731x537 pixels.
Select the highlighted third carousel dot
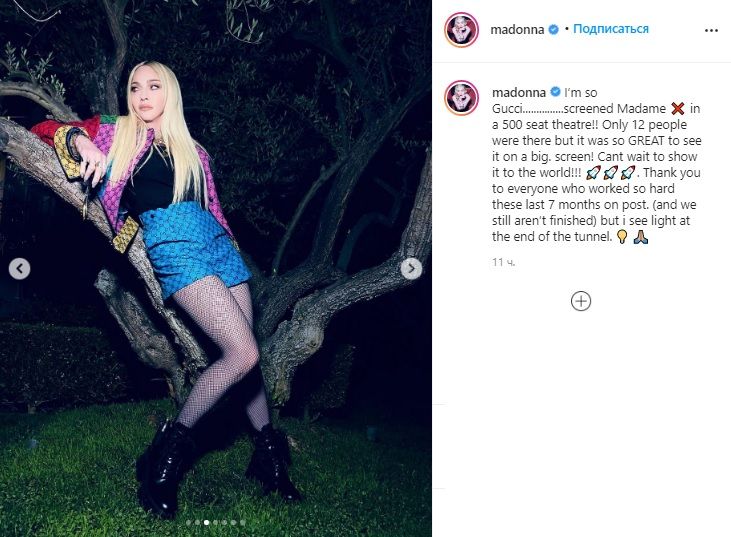pyautogui.click(x=207, y=523)
